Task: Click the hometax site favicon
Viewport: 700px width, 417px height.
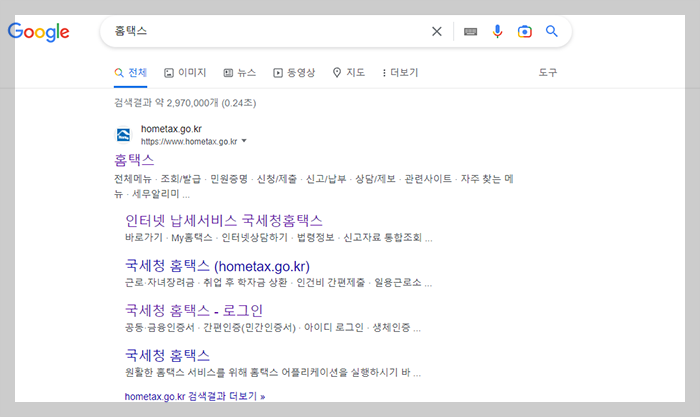Action: click(123, 135)
